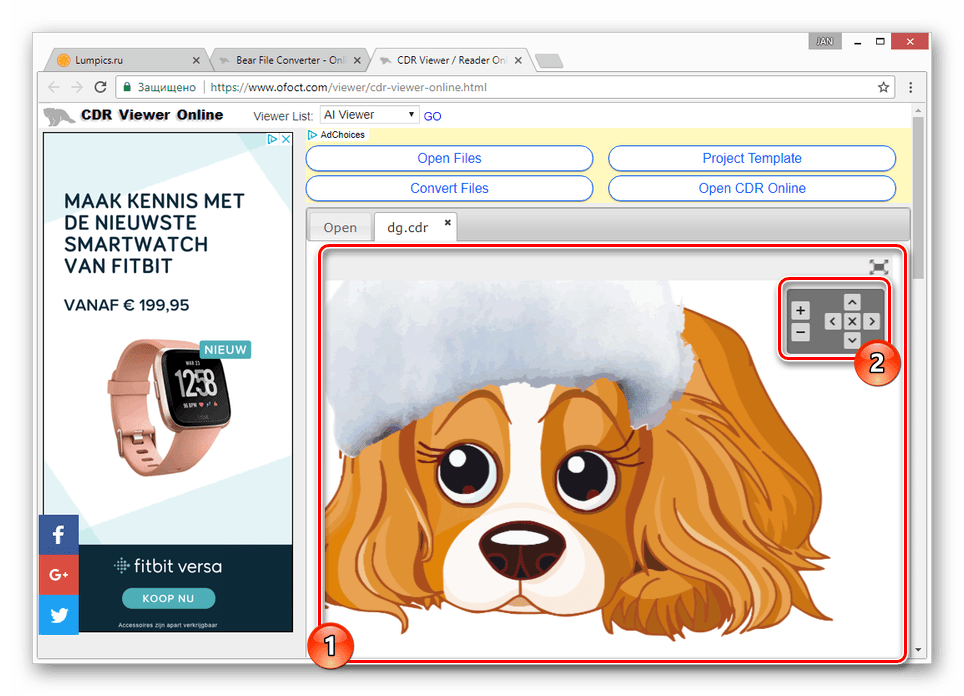The height and width of the screenshot is (696, 964).
Task: Pan the image down with the arrow
Action: pyautogui.click(x=851, y=339)
